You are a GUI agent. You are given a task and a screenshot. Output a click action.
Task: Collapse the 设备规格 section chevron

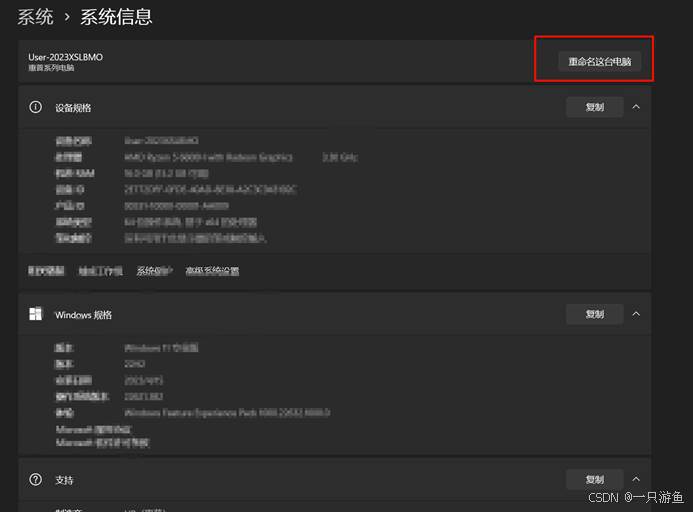point(636,107)
